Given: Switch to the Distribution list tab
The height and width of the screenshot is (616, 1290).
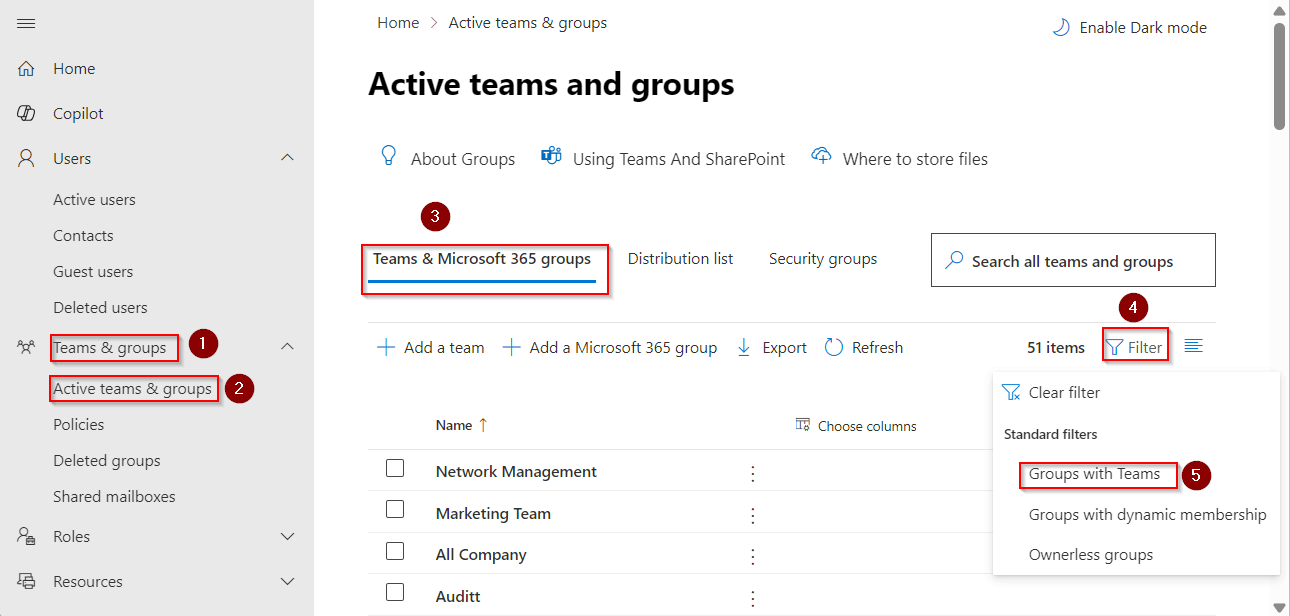Looking at the screenshot, I should pyautogui.click(x=680, y=258).
